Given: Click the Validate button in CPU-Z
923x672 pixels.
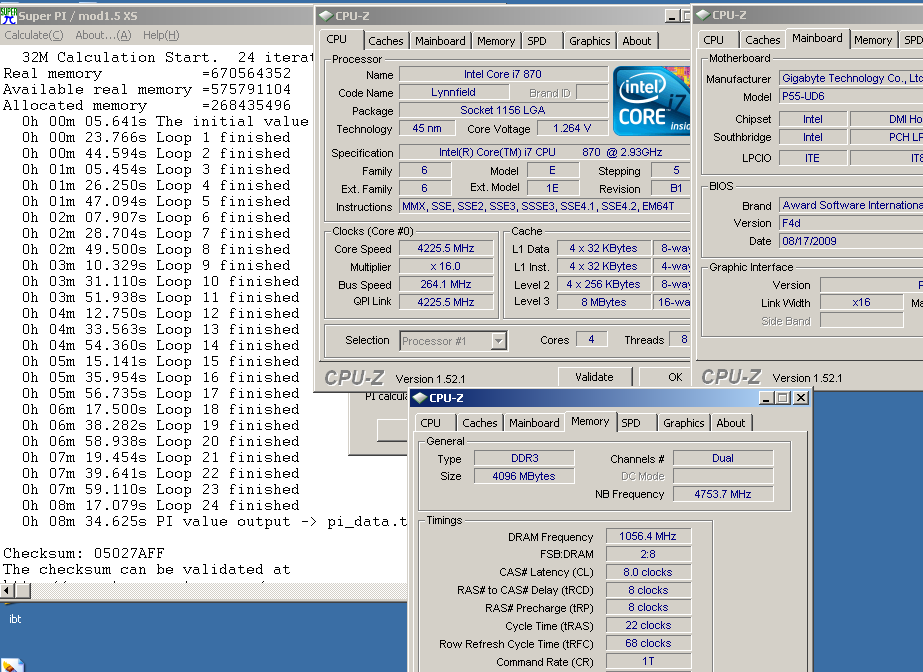Looking at the screenshot, I should click(x=594, y=377).
